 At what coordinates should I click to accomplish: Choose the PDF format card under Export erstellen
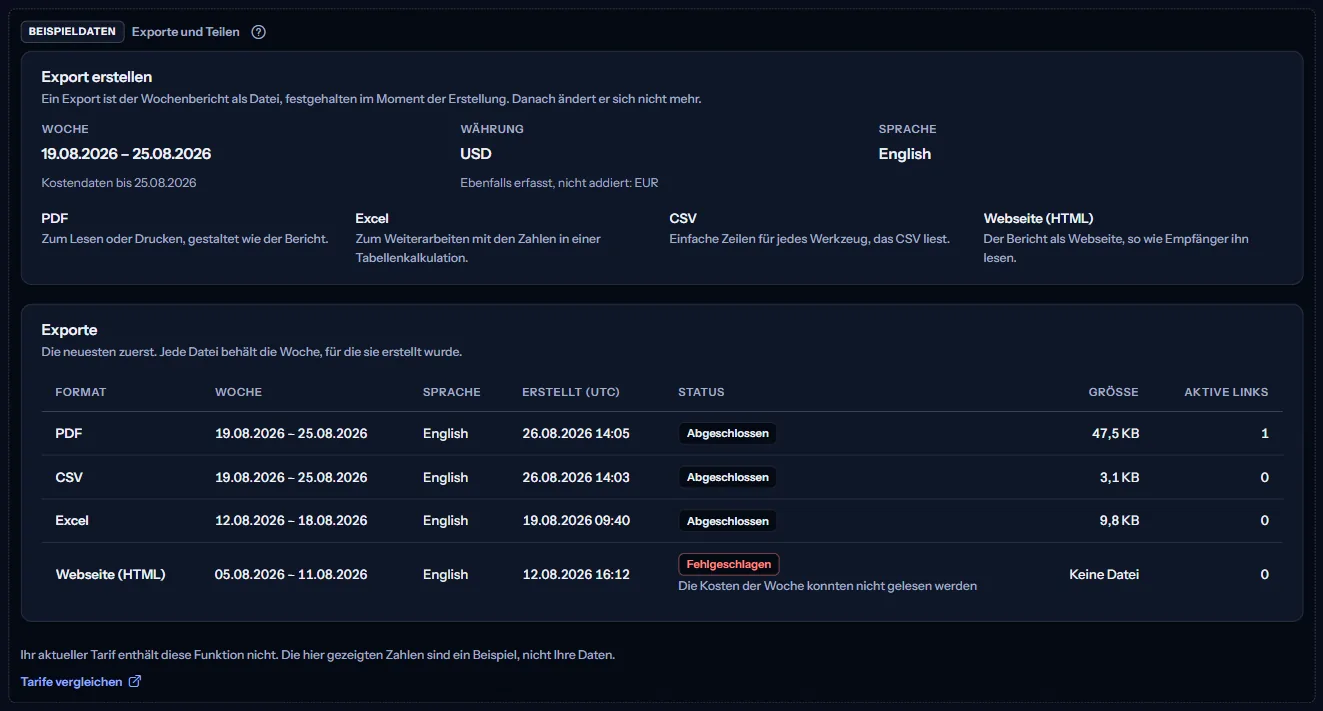click(x=185, y=229)
